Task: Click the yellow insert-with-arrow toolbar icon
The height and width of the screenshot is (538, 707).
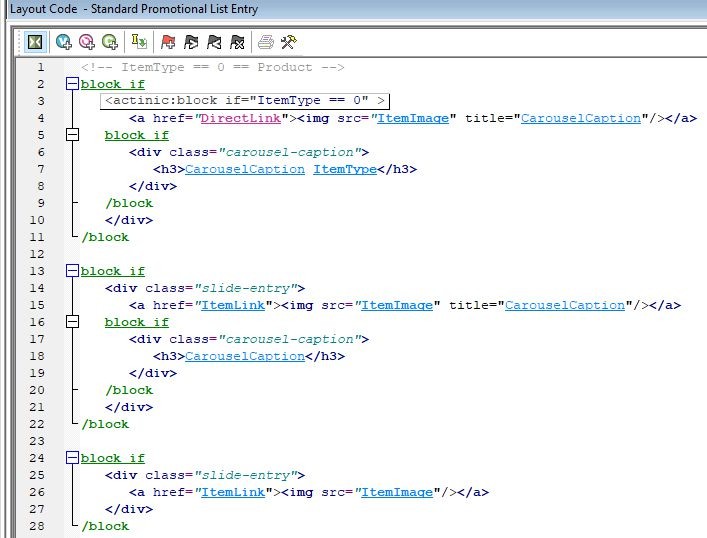Action: (x=139, y=42)
